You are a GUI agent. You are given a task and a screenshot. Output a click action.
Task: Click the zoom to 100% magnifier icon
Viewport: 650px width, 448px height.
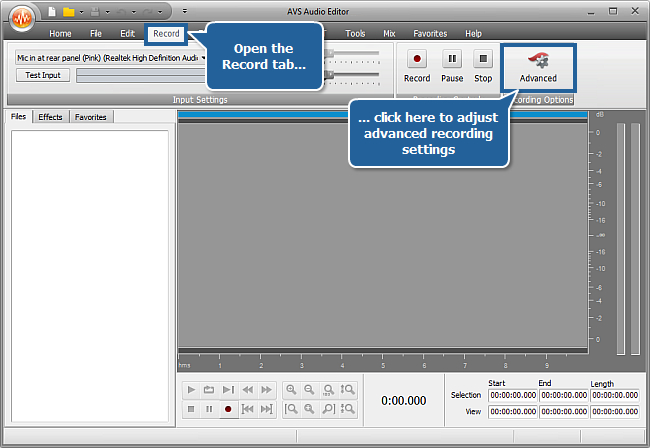(328, 390)
